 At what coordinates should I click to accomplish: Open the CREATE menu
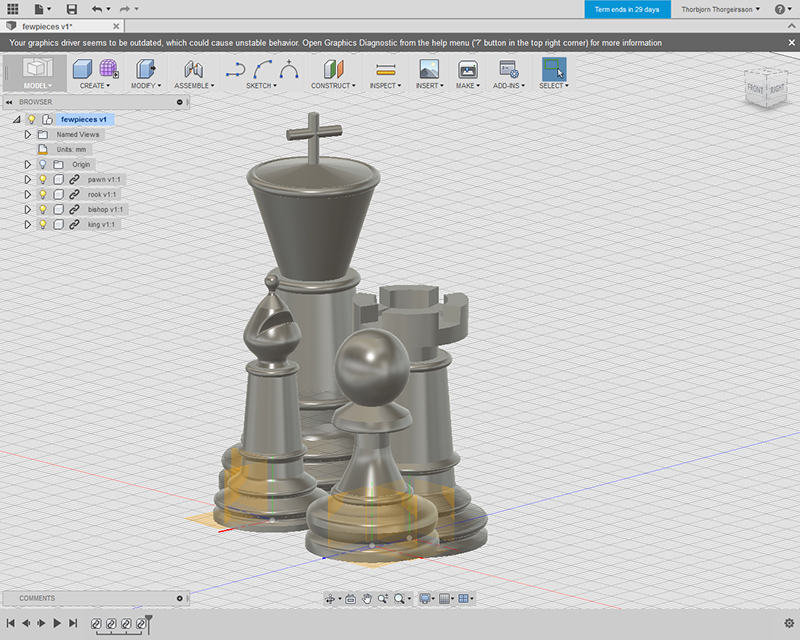(x=94, y=86)
